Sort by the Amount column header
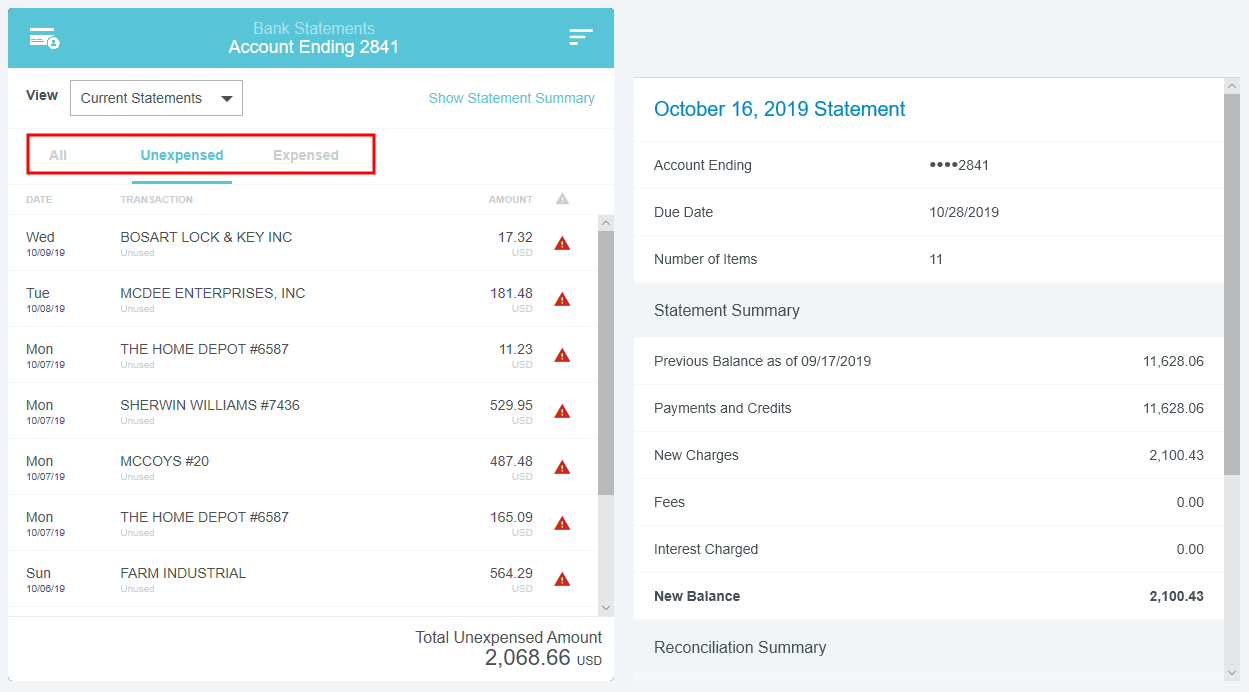This screenshot has width=1249, height=692. coord(510,199)
